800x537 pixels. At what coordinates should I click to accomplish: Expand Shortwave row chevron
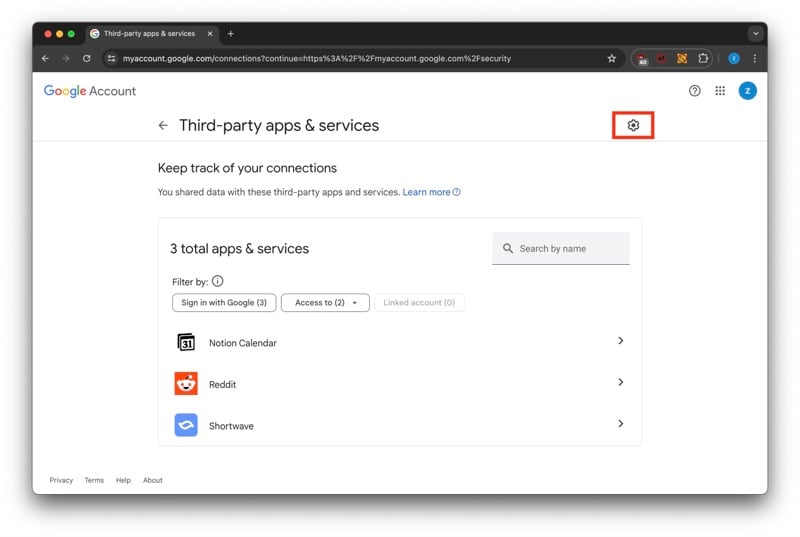pos(620,424)
